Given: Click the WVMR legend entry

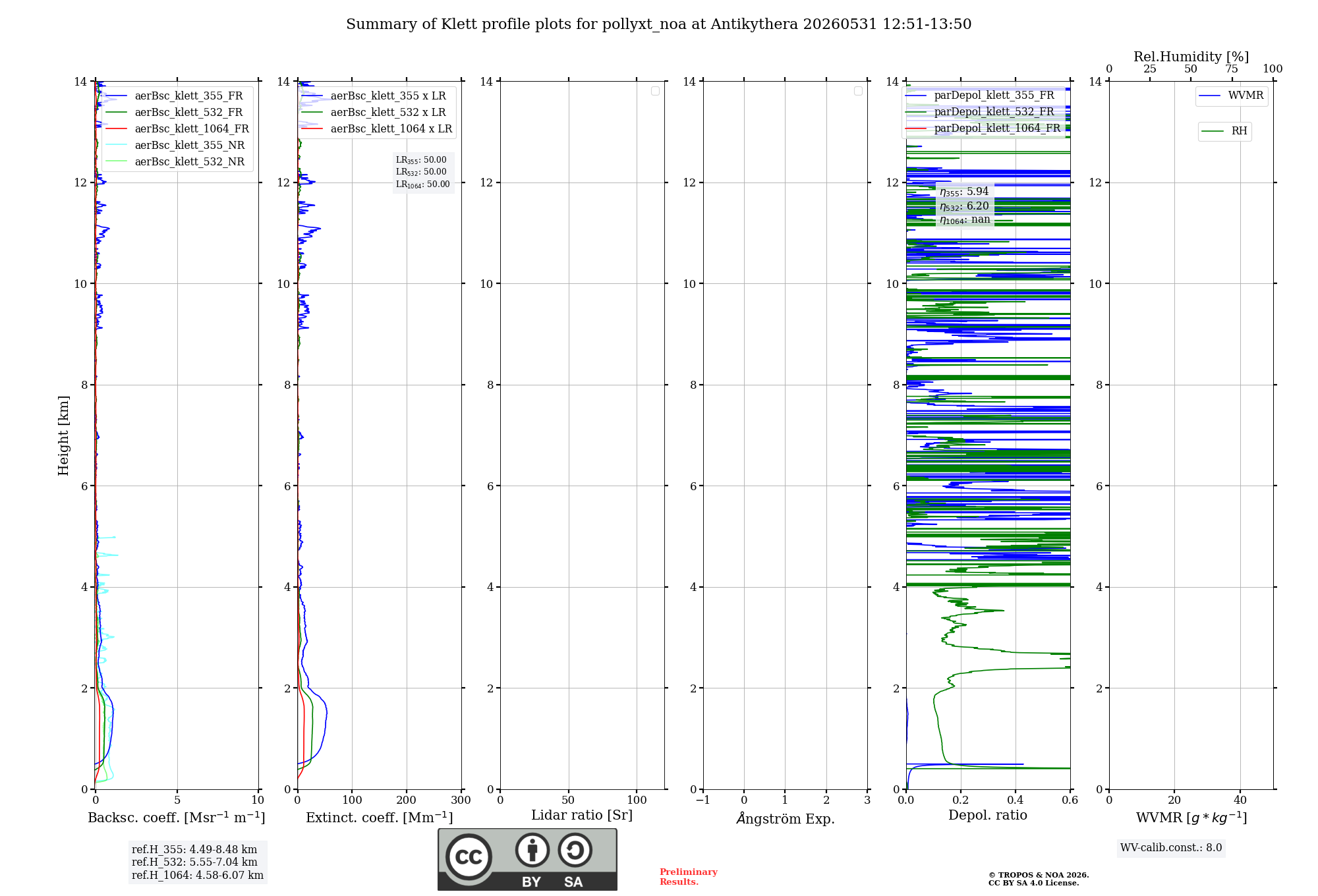Looking at the screenshot, I should (x=1232, y=96).
